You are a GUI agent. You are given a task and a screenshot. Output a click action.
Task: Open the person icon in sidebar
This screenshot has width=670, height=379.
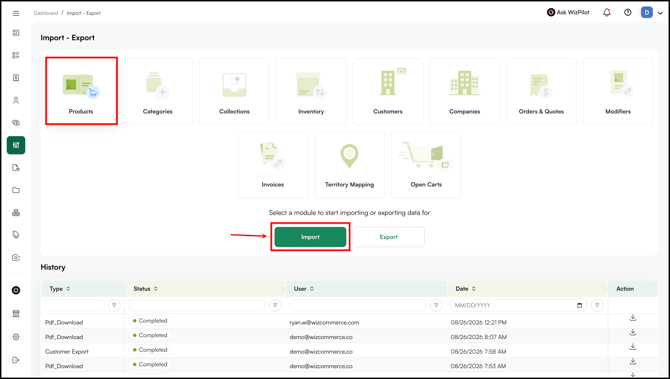tap(16, 100)
